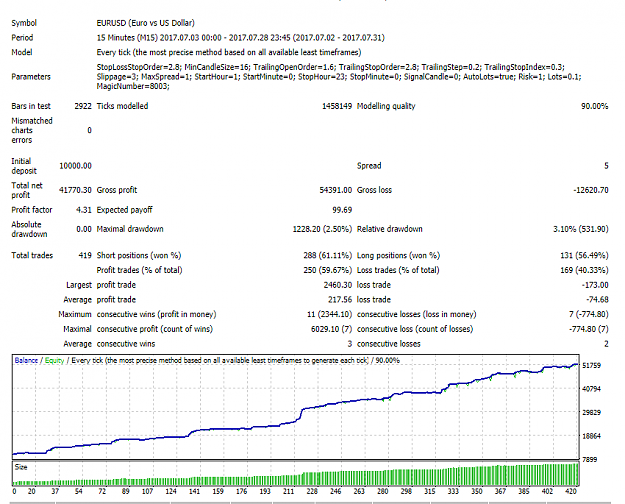Viewport: 625px width, 504px height.
Task: Click Long positions value 131 (56.49%)
Action: tap(584, 256)
